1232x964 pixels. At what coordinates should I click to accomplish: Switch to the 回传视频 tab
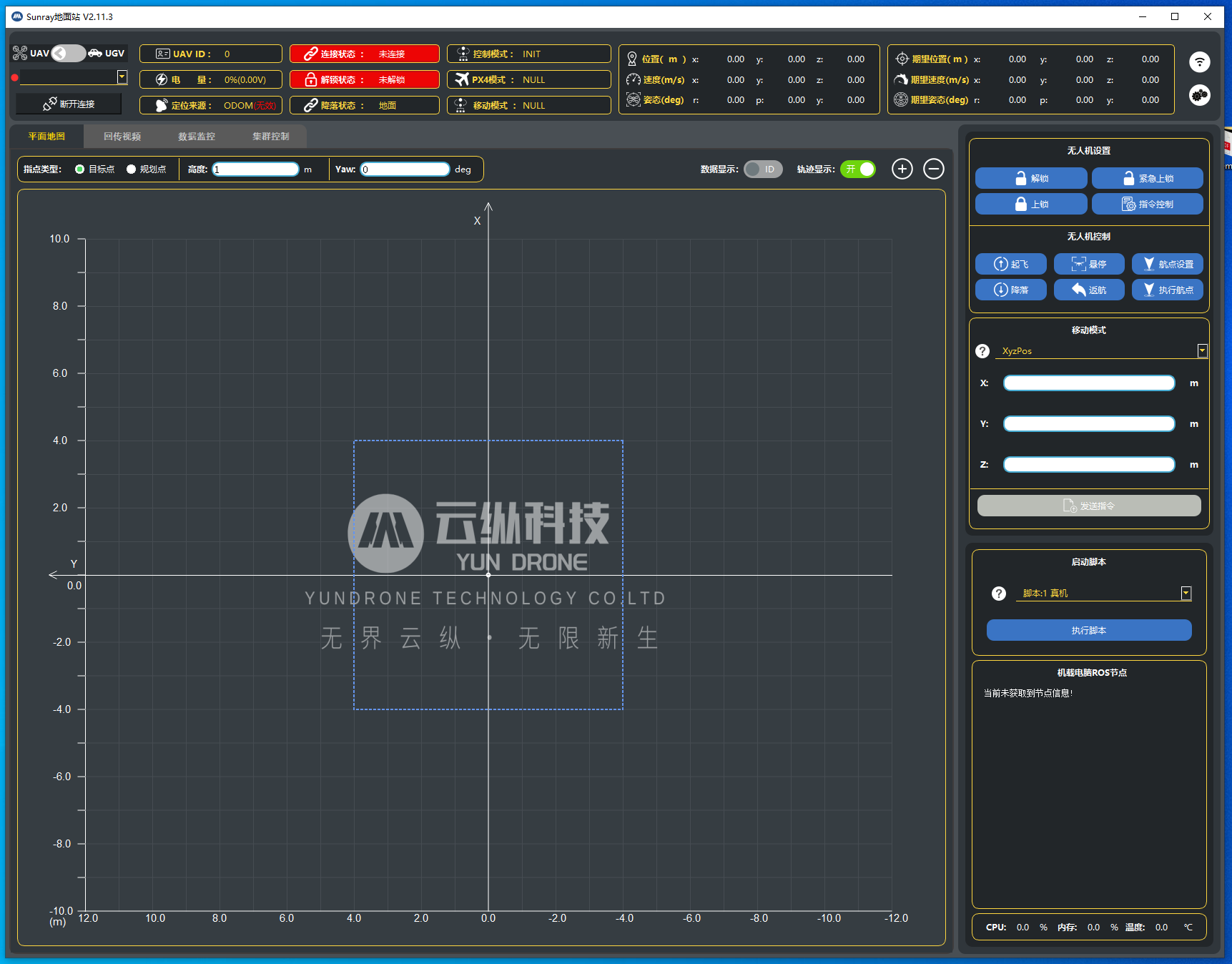point(122,136)
